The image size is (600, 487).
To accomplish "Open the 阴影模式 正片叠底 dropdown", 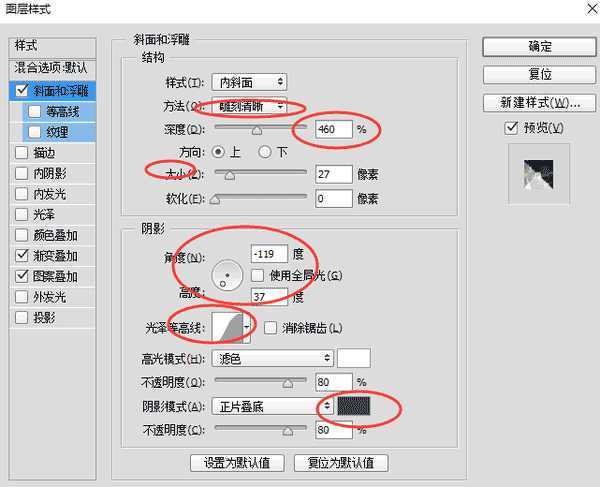I will point(272,407).
